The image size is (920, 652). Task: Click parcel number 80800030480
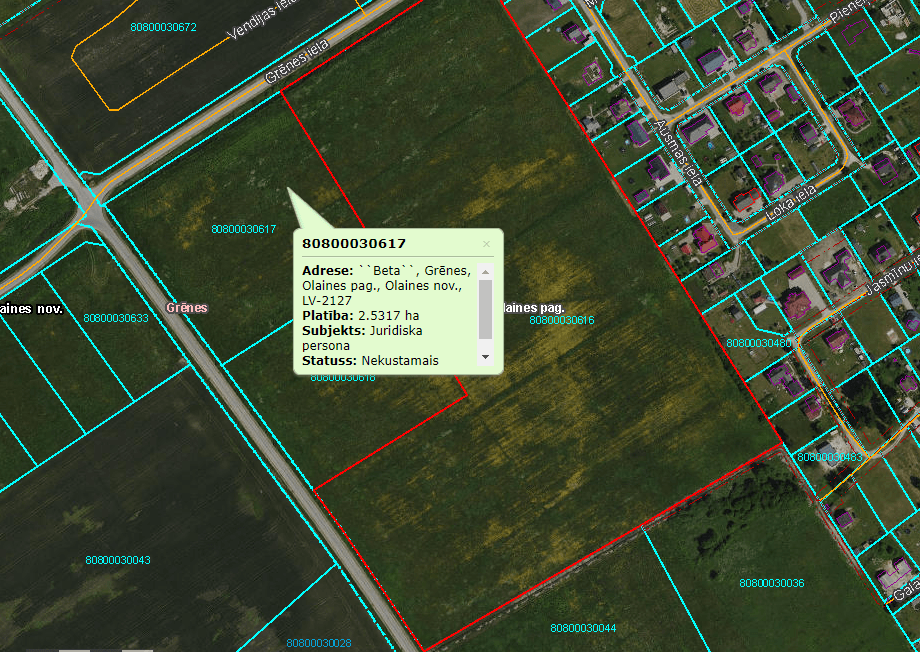pyautogui.click(x=759, y=343)
